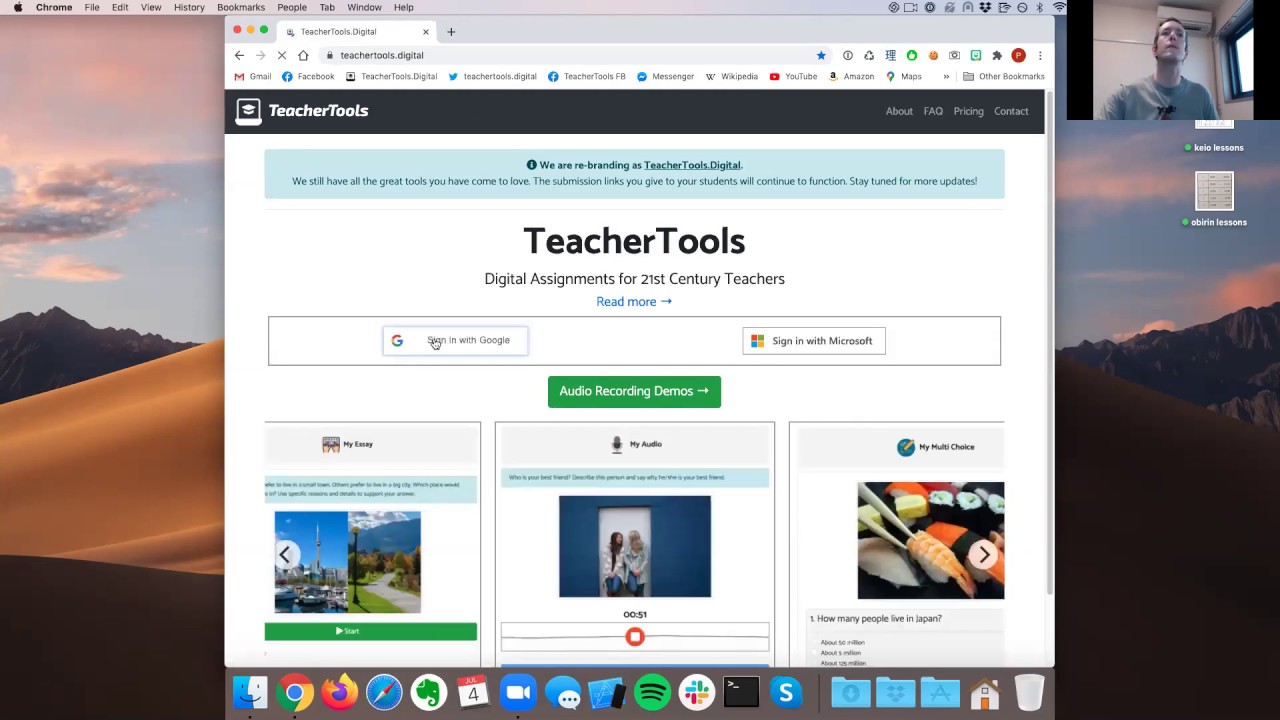Advance carousel with the right arrow

click(984, 554)
